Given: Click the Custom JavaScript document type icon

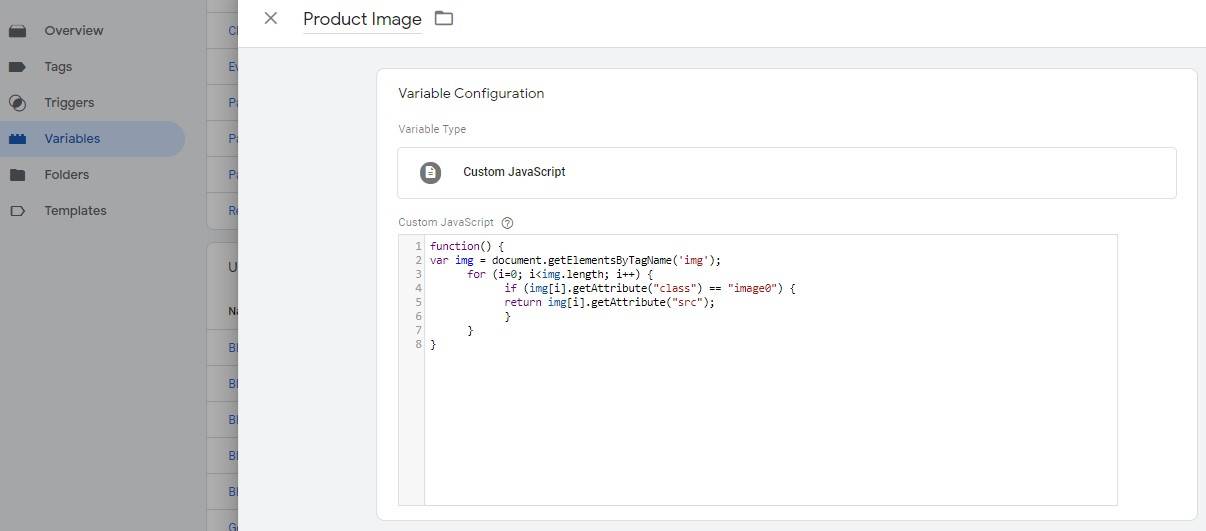Looking at the screenshot, I should click(x=430, y=173).
